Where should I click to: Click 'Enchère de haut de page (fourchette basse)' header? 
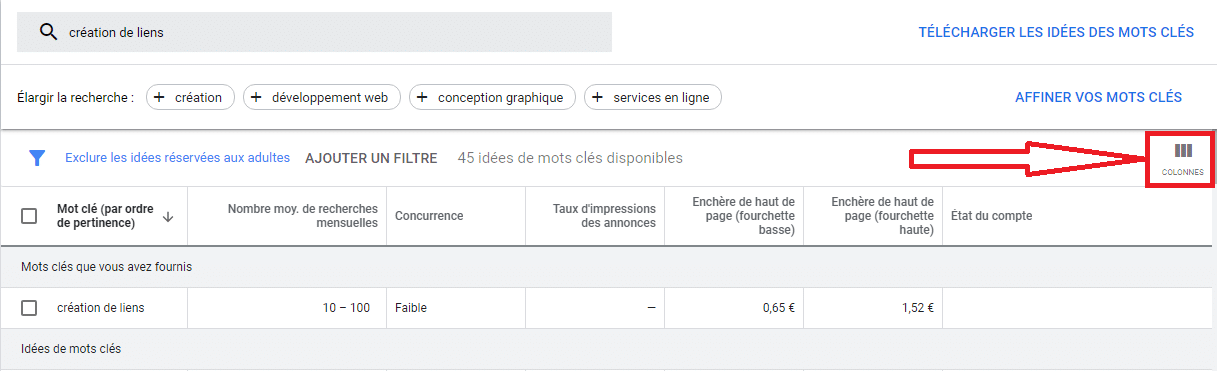(x=743, y=216)
